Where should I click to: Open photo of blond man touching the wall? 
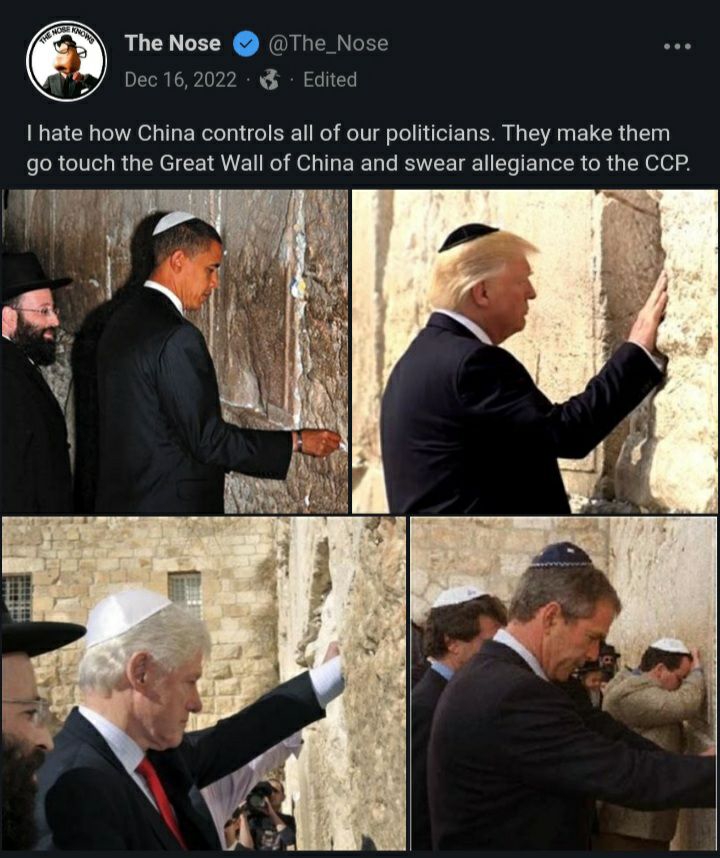click(535, 351)
